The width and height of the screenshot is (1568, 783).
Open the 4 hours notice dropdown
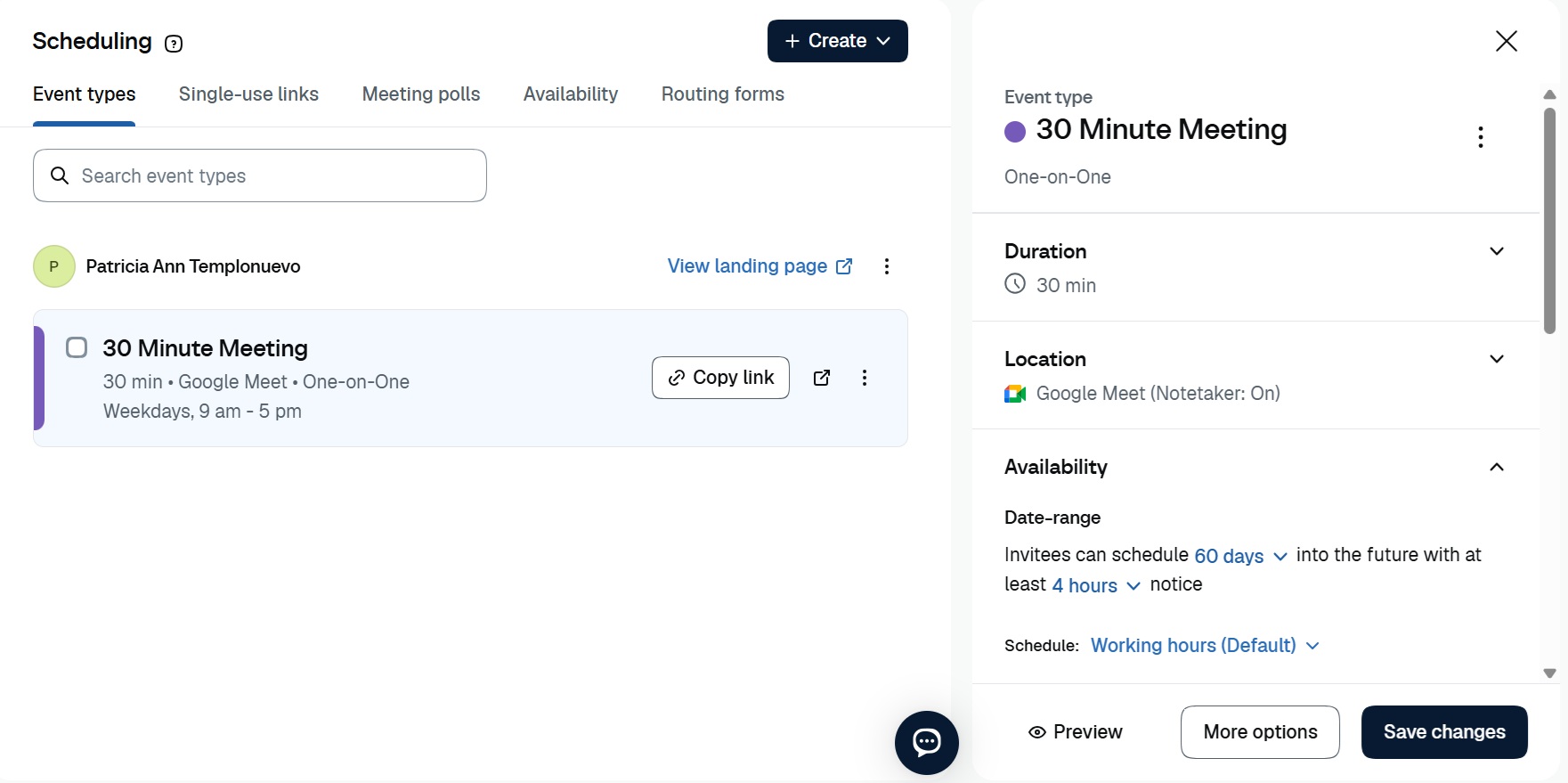1096,585
